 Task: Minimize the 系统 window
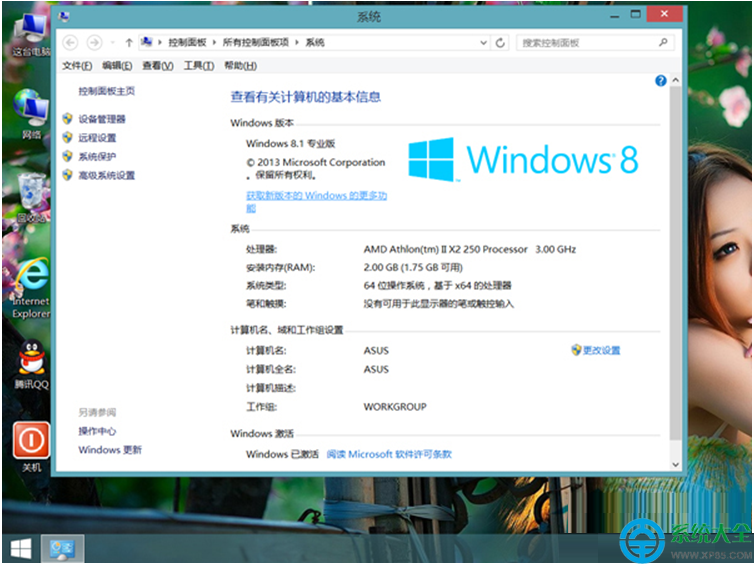tap(615, 15)
